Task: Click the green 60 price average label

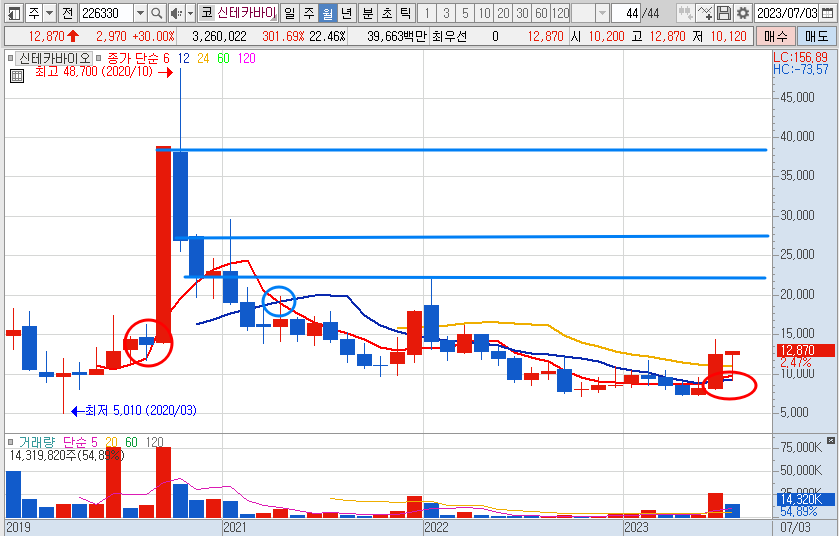Action: (223, 58)
